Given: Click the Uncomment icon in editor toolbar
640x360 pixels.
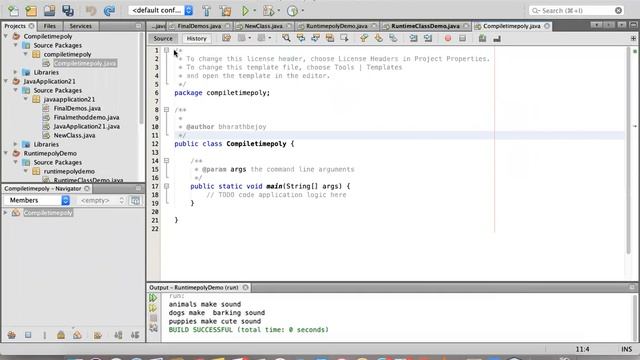Looking at the screenshot, I should 497,38.
